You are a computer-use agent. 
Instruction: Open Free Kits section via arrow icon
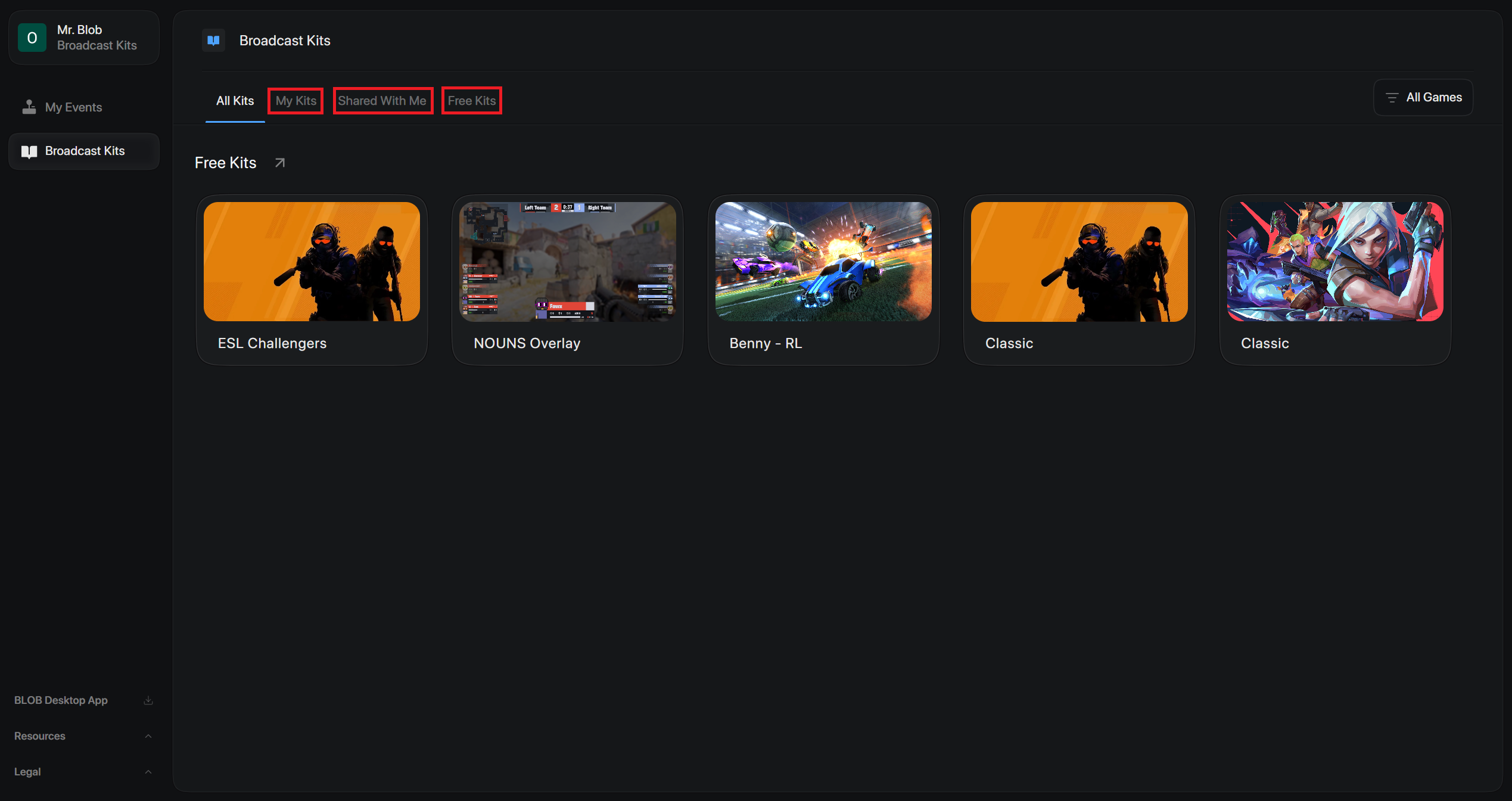coord(279,163)
